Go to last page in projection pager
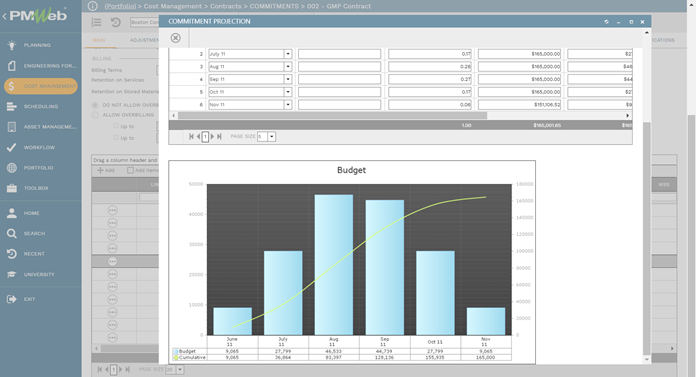 click(219, 137)
